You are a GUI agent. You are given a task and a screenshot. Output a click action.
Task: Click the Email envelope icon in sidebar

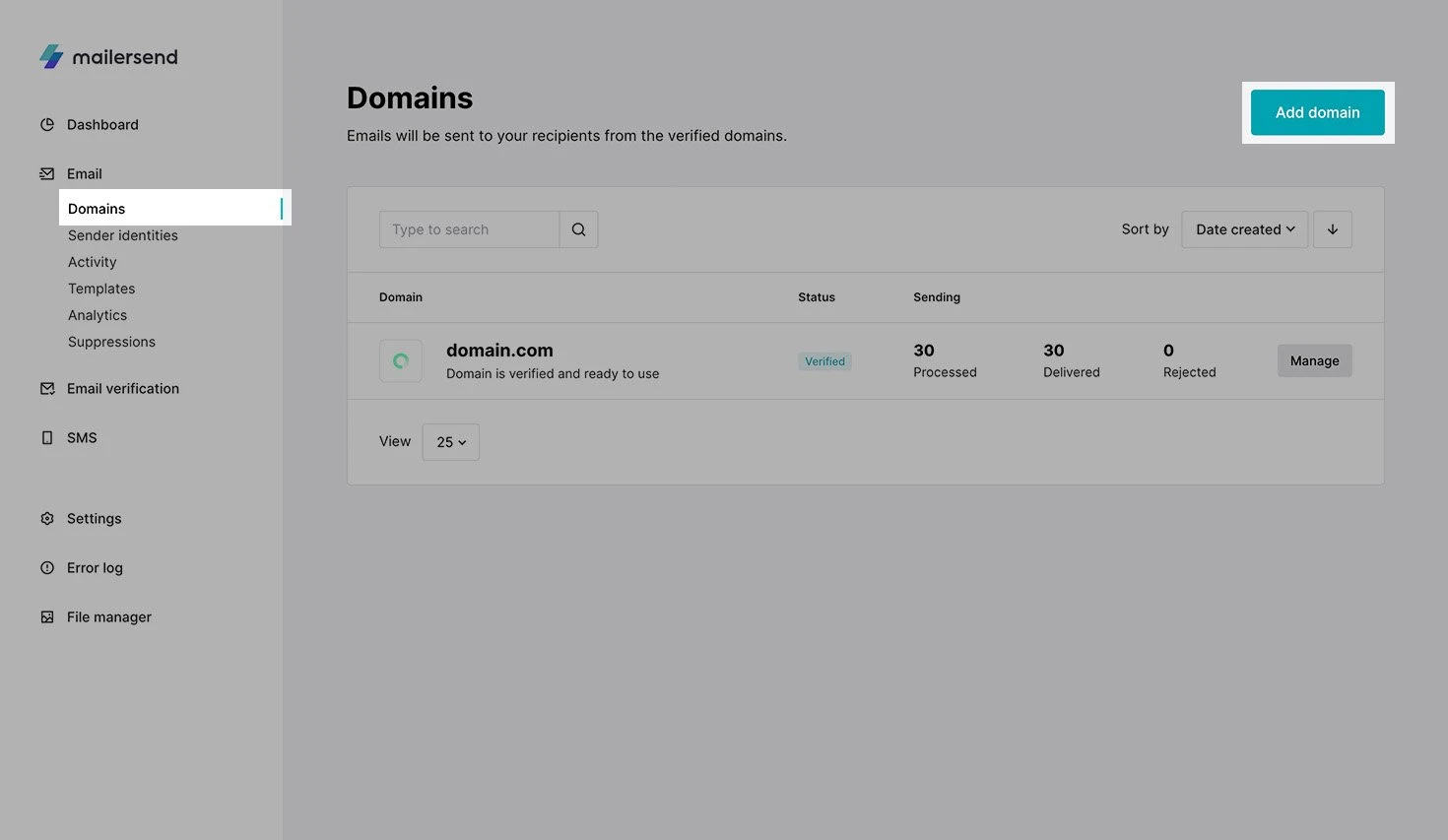(x=47, y=174)
